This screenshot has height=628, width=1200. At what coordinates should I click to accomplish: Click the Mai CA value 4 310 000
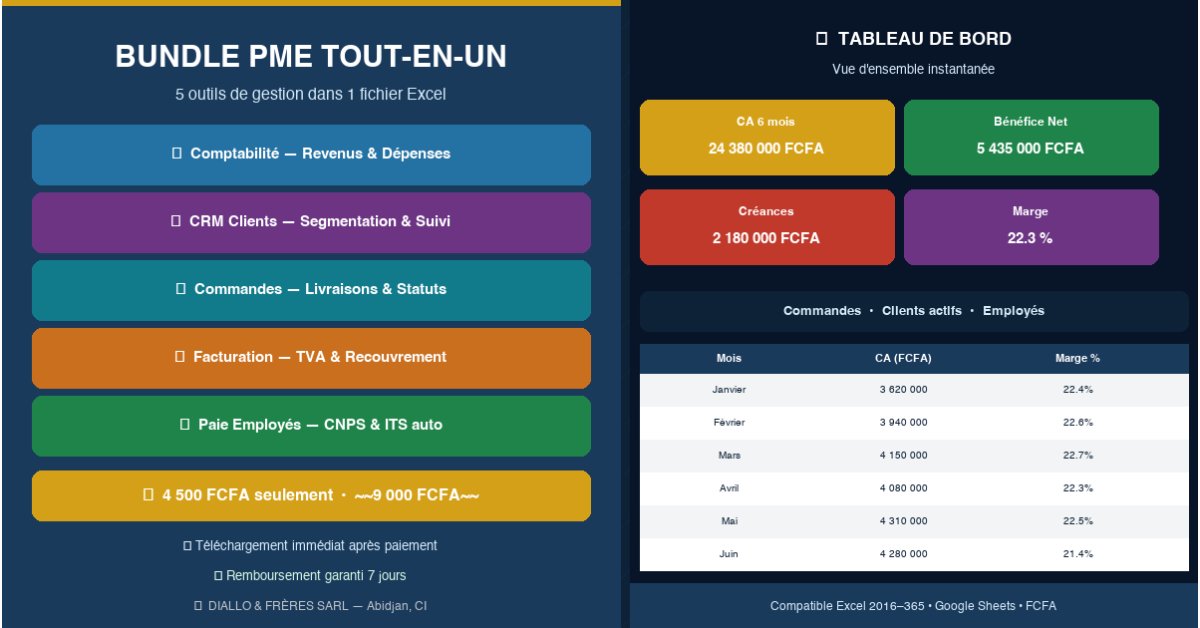[x=903, y=522]
